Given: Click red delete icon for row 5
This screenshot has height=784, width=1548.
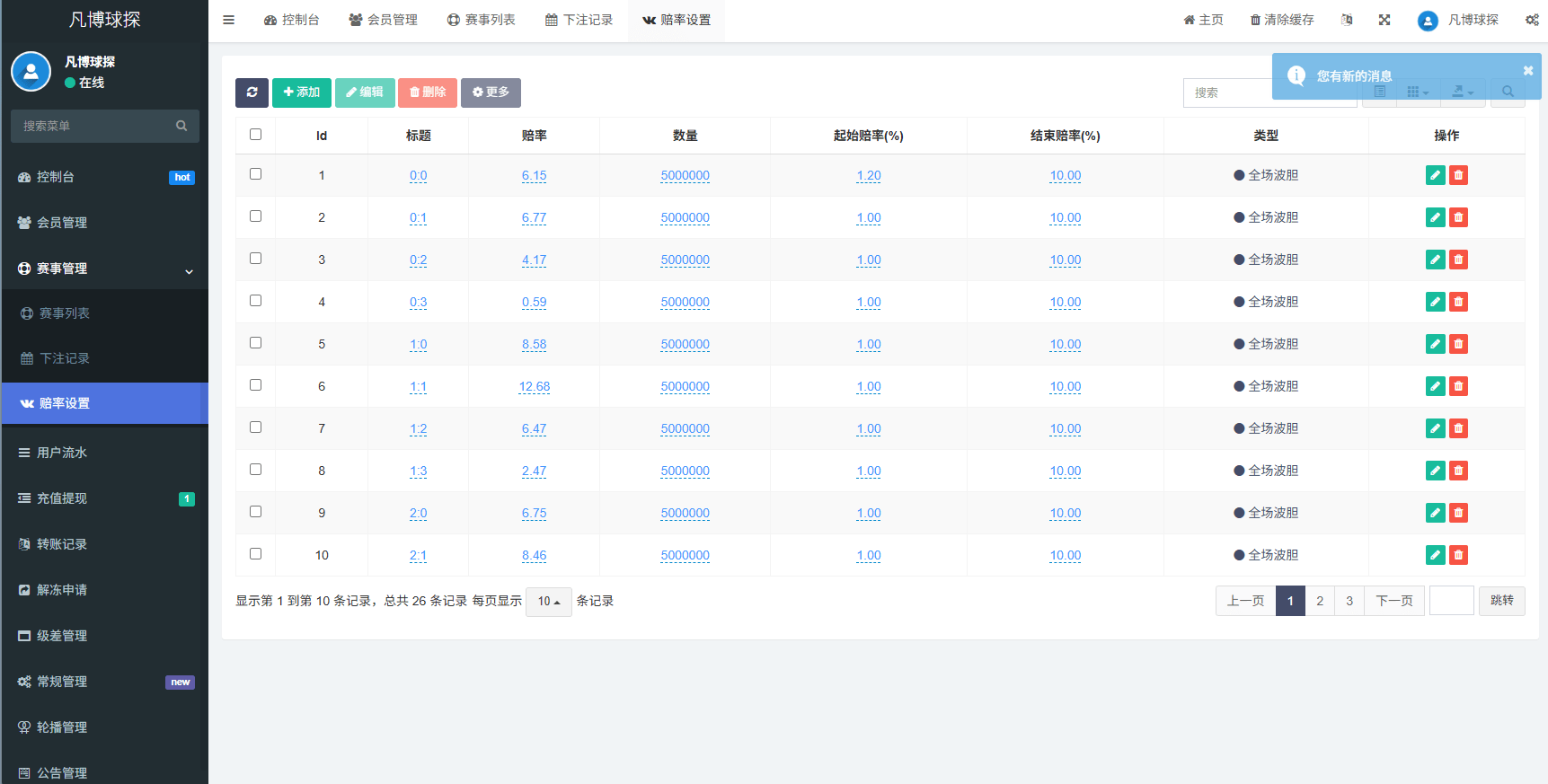Looking at the screenshot, I should (x=1459, y=344).
